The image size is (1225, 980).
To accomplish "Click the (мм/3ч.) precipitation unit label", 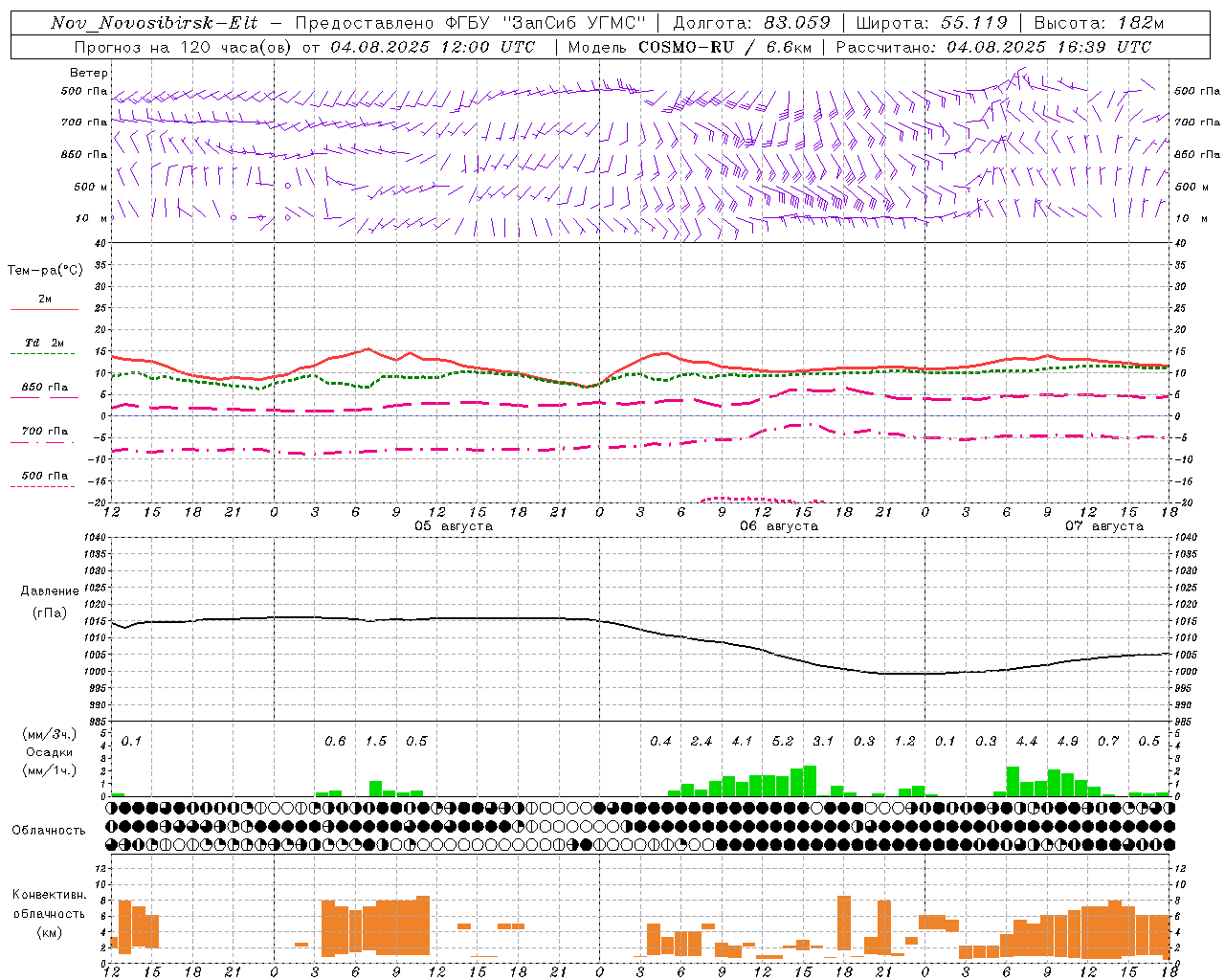I will tap(50, 734).
